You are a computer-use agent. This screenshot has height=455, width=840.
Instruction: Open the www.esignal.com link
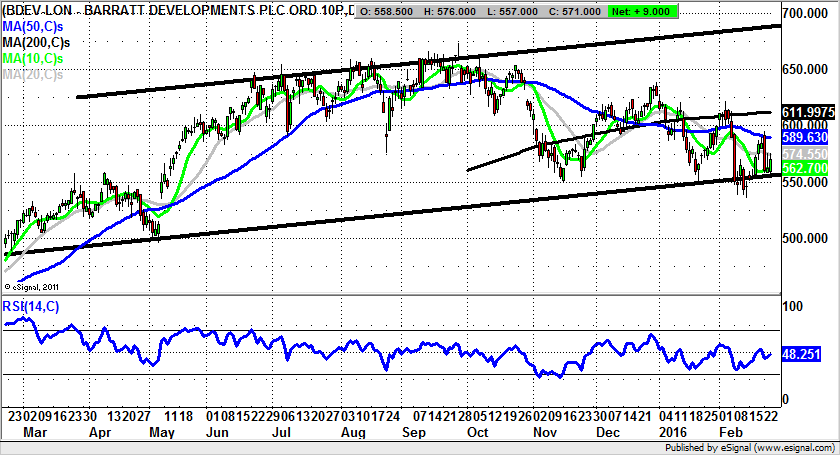[800, 449]
